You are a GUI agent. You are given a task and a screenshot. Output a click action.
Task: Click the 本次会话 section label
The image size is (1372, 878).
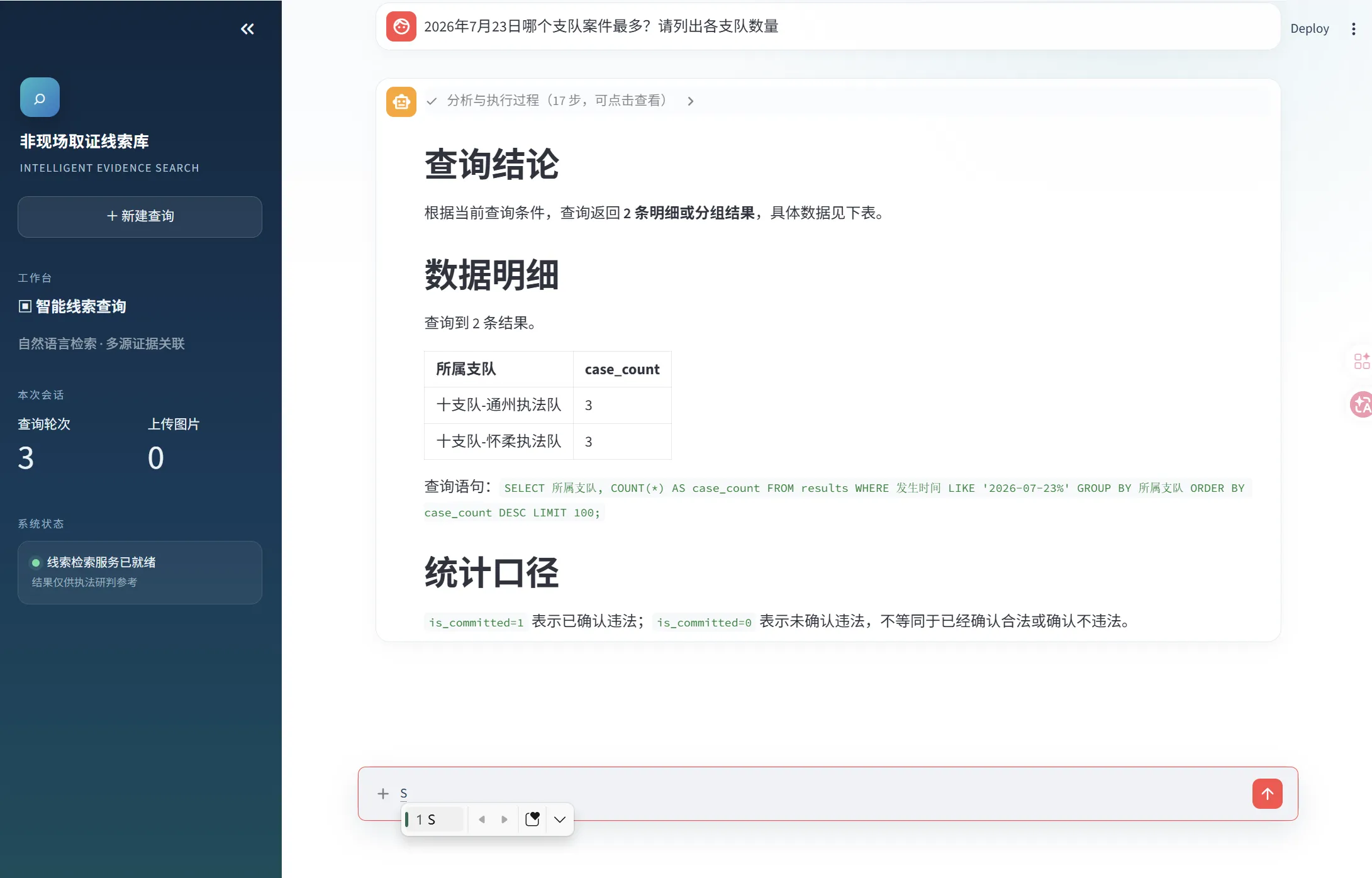[x=41, y=394]
